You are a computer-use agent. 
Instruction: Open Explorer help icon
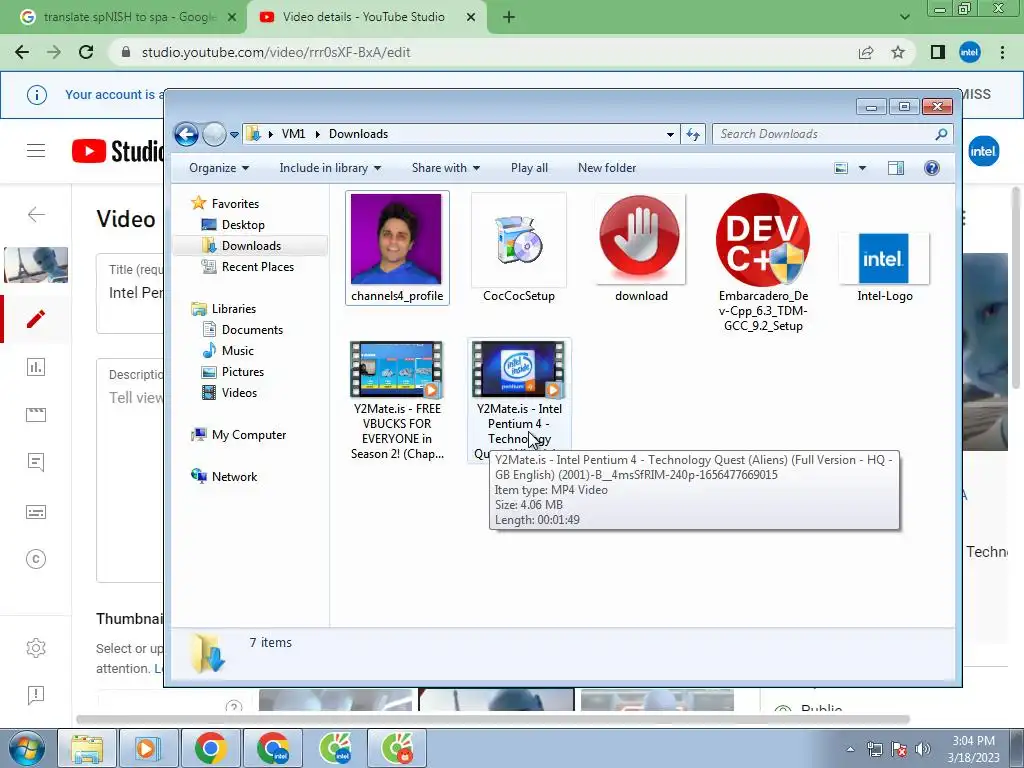click(x=932, y=168)
